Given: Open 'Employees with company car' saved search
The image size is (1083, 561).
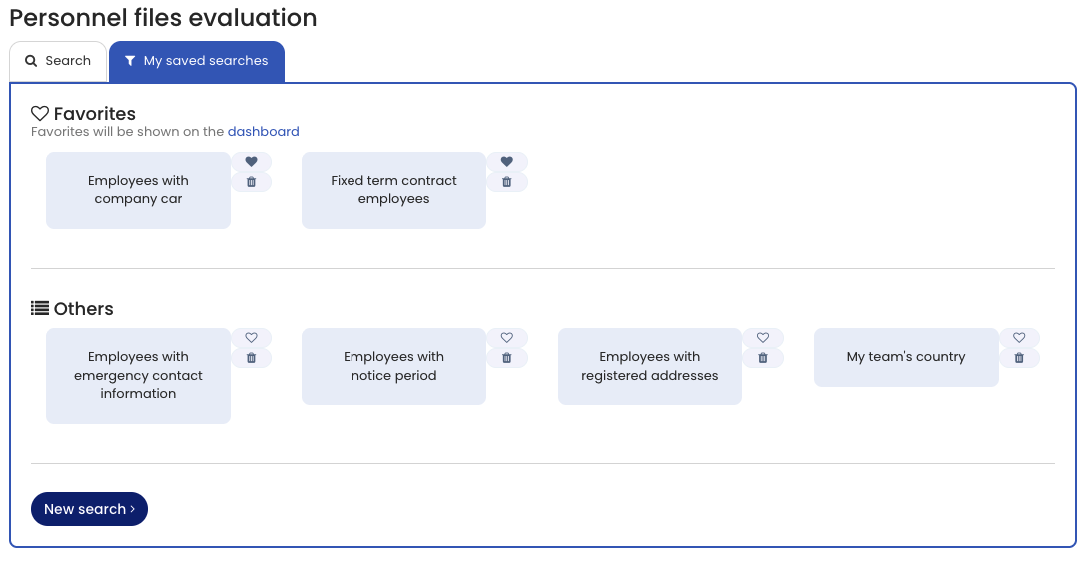Looking at the screenshot, I should click(138, 190).
